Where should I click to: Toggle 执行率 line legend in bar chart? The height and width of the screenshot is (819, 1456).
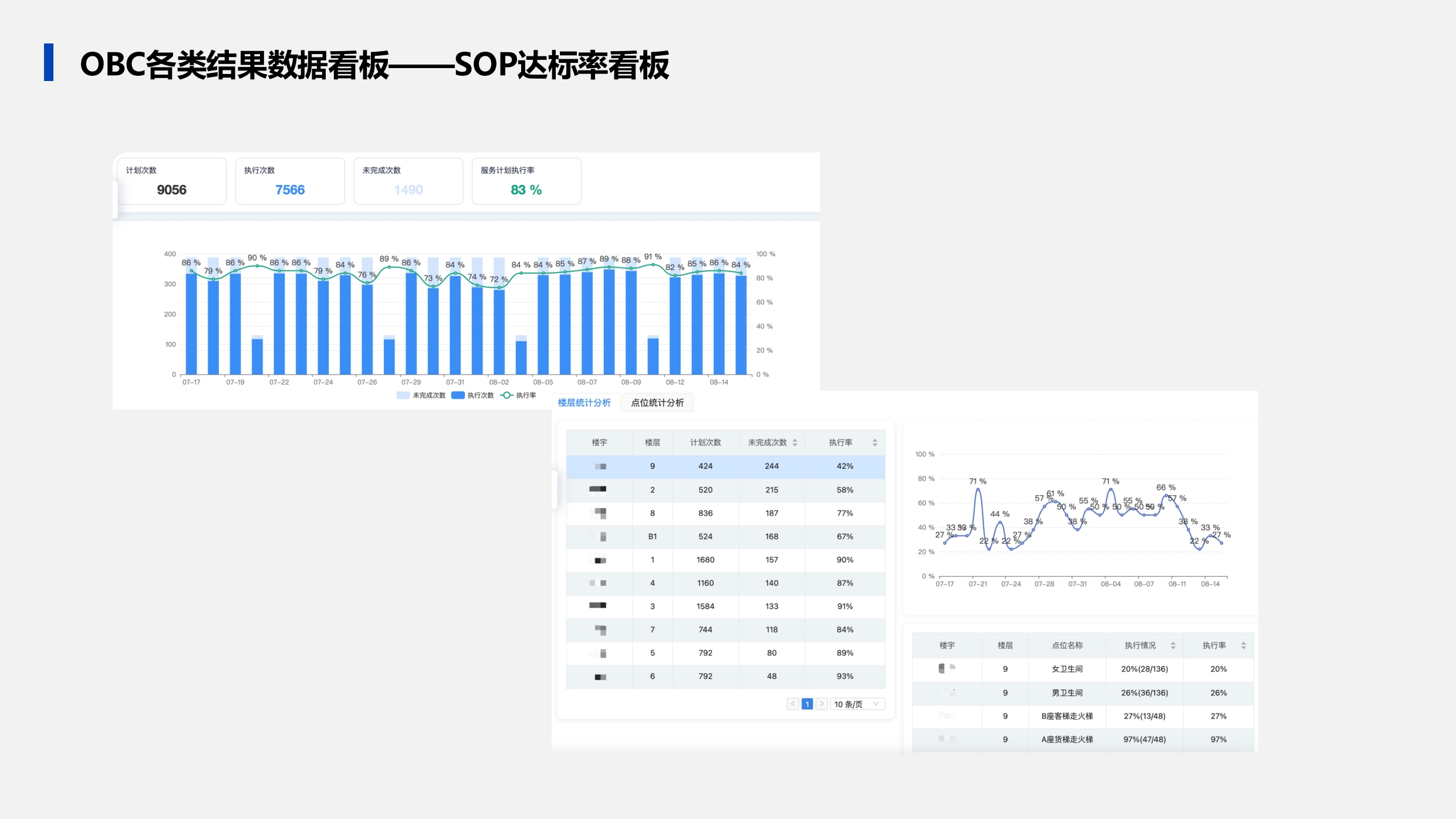click(x=518, y=395)
